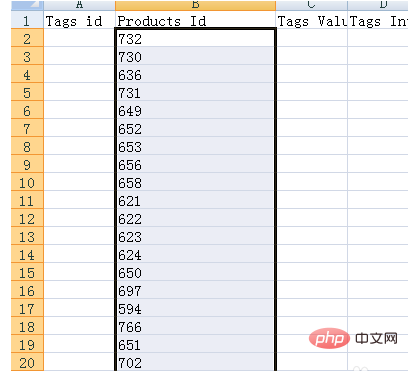Viewport: 408px width, 371px height.
Task: Select row 6 via its row header
Action: (27, 111)
